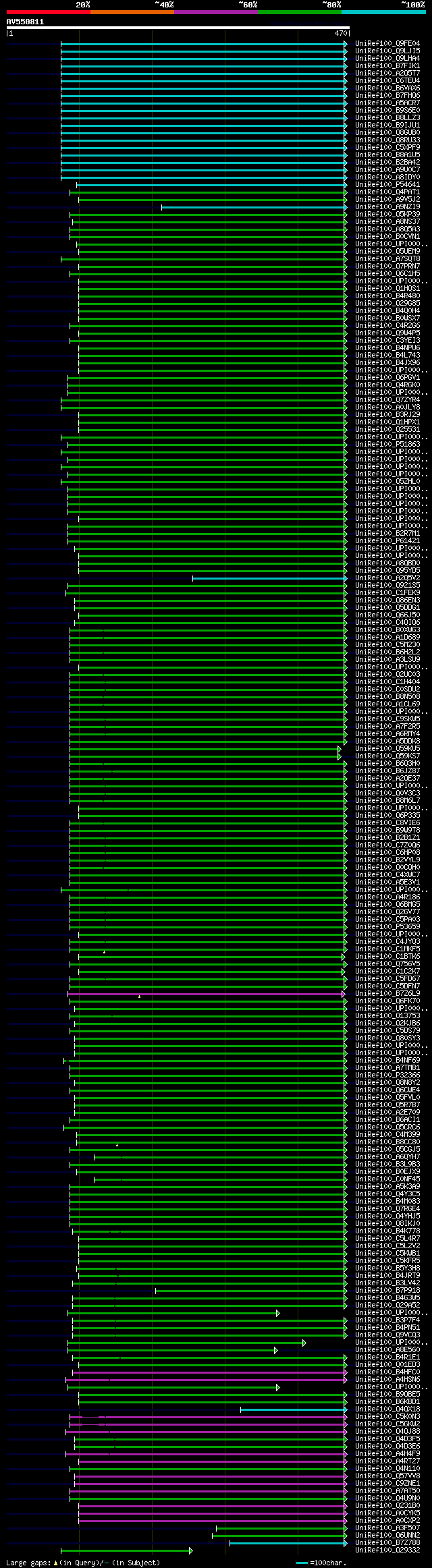Image resolution: width=432 pixels, height=1568 pixels.
Task: Select the UniRef100_Q6P335 label
Action: click(x=387, y=816)
